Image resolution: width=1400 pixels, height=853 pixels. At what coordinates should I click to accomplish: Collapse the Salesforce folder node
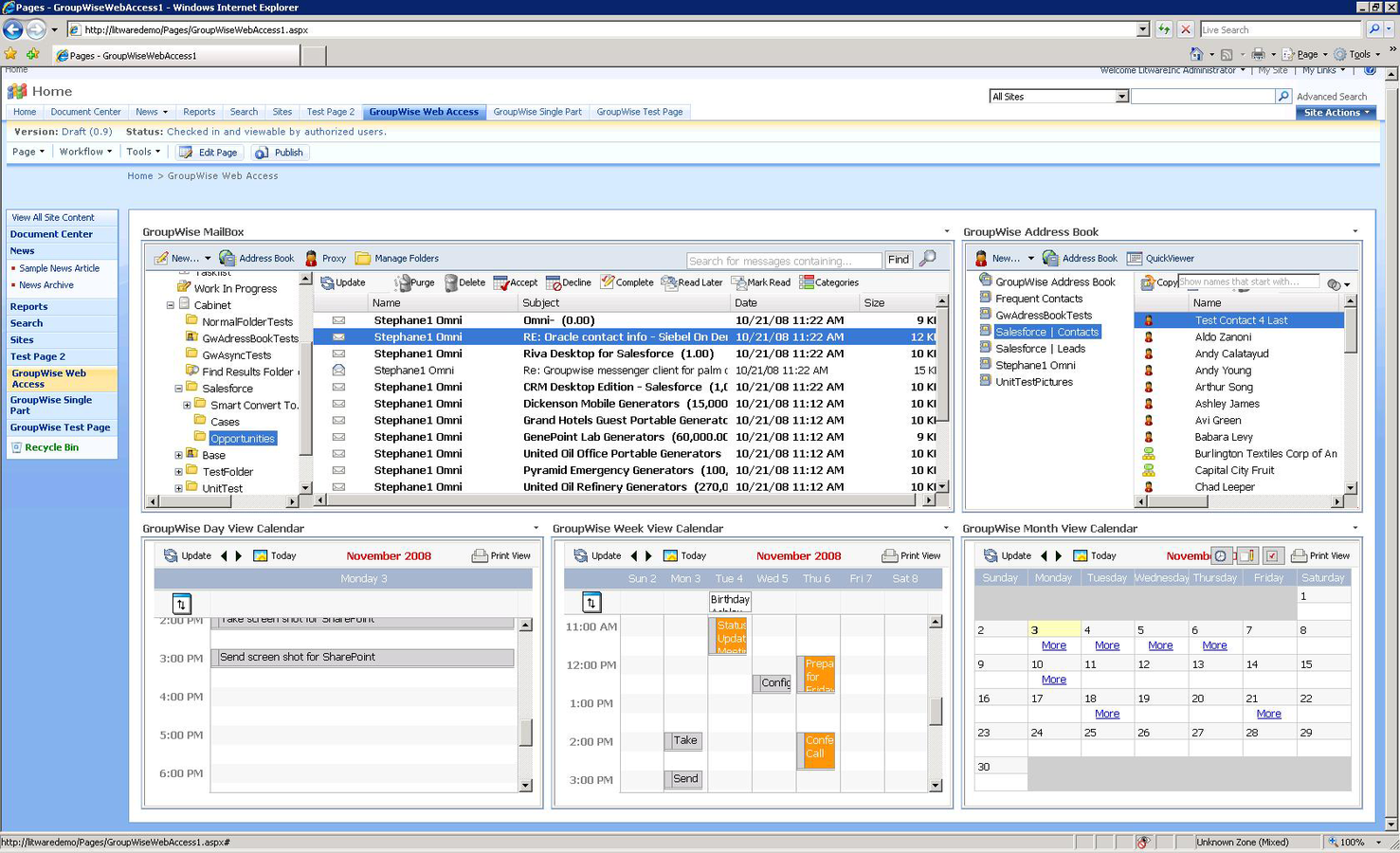(178, 389)
